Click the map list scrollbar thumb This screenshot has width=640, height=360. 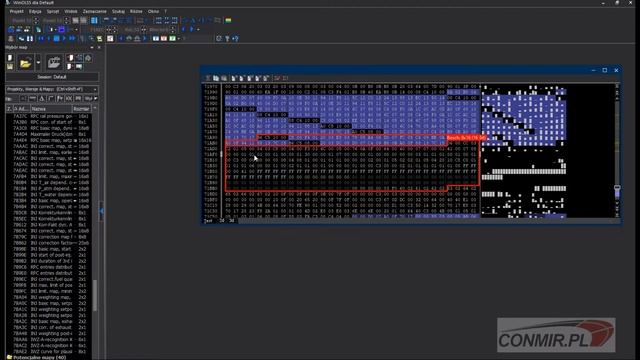[x=95, y=296]
